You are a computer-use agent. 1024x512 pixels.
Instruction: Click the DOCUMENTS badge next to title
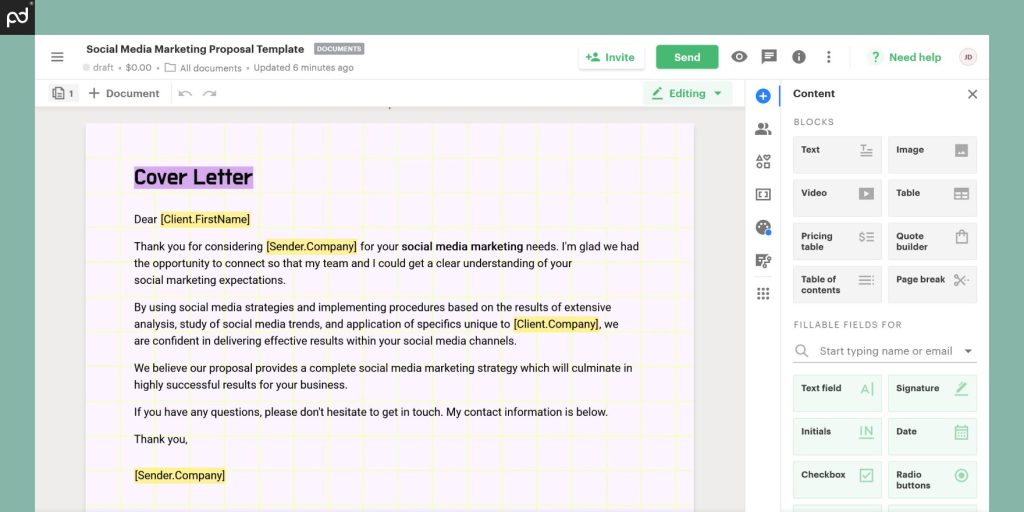[339, 49]
